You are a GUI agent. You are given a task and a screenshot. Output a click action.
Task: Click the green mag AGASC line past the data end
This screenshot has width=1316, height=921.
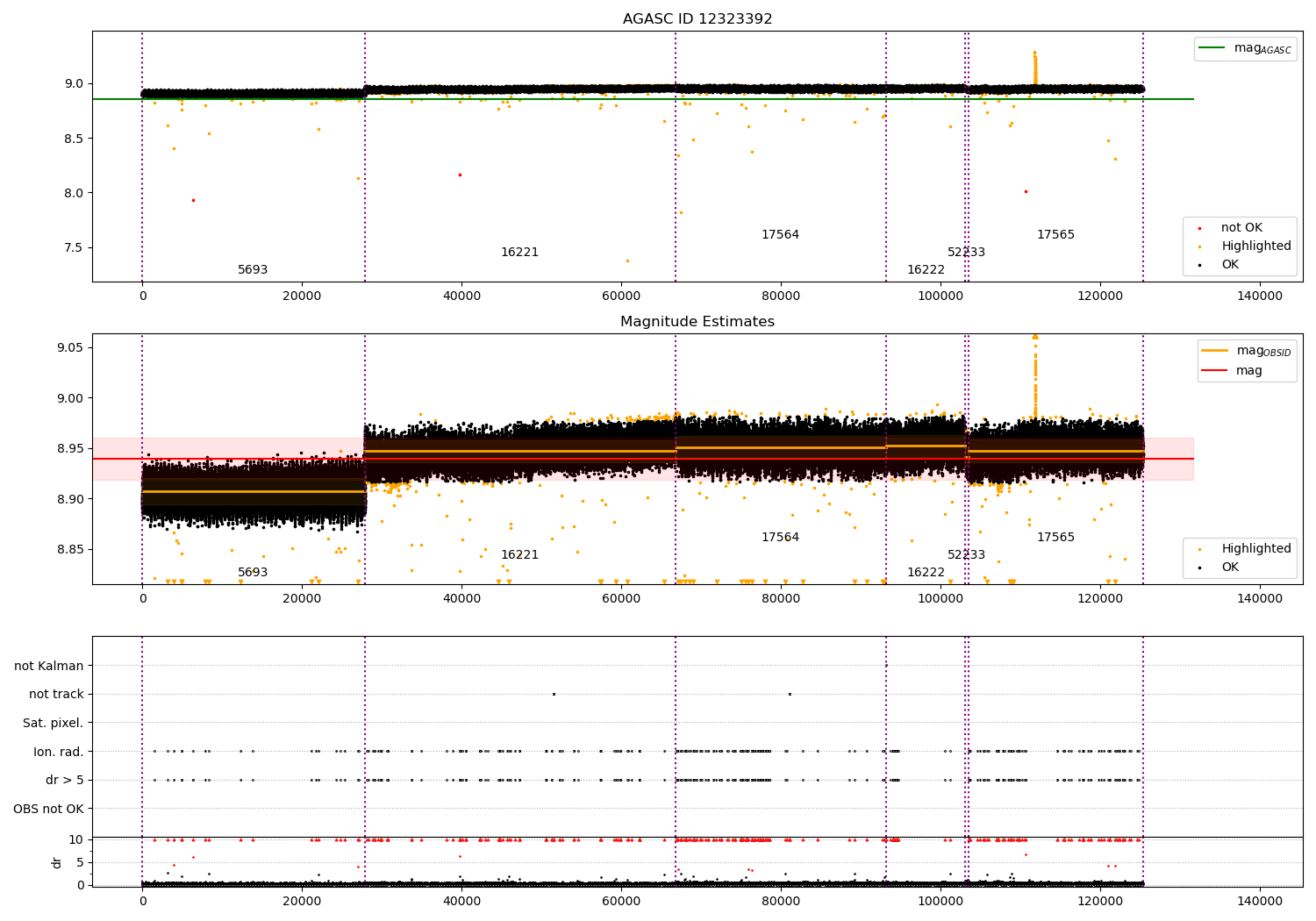[x=1169, y=99]
